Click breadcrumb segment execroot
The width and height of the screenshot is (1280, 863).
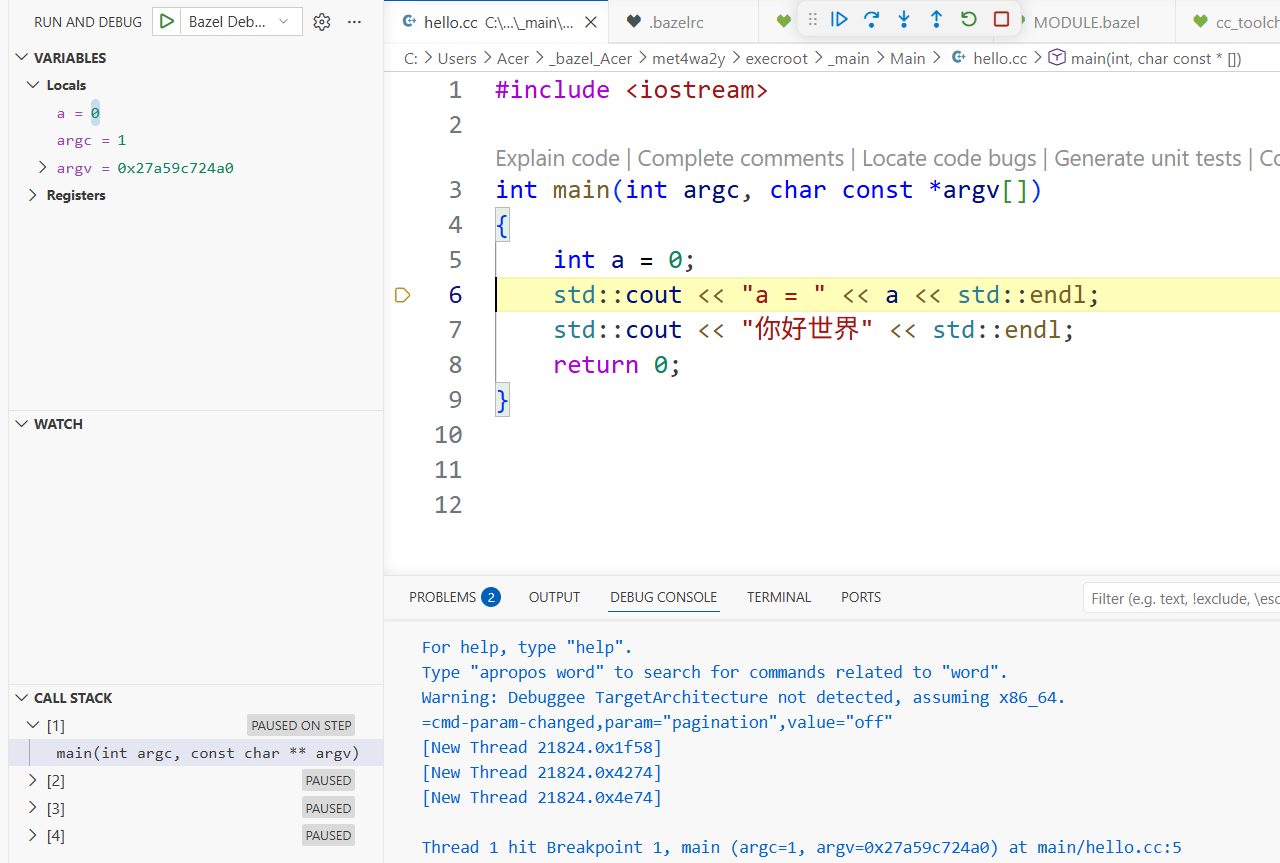(776, 58)
